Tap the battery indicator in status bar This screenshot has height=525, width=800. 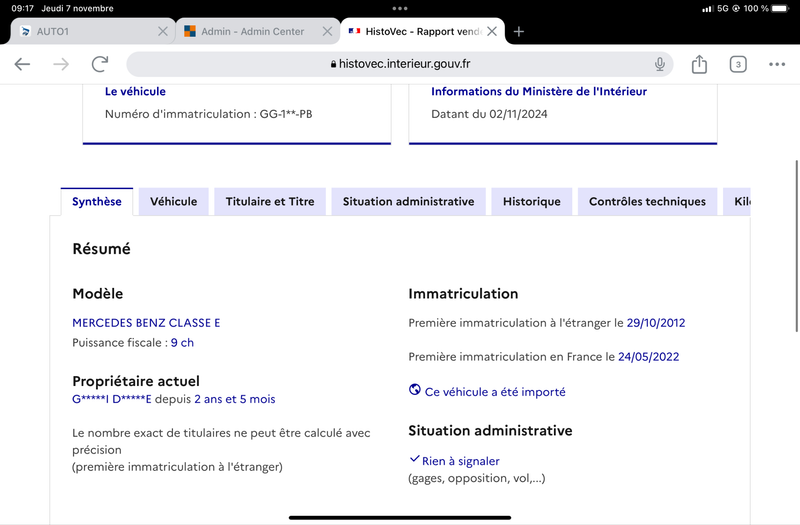coord(780,8)
